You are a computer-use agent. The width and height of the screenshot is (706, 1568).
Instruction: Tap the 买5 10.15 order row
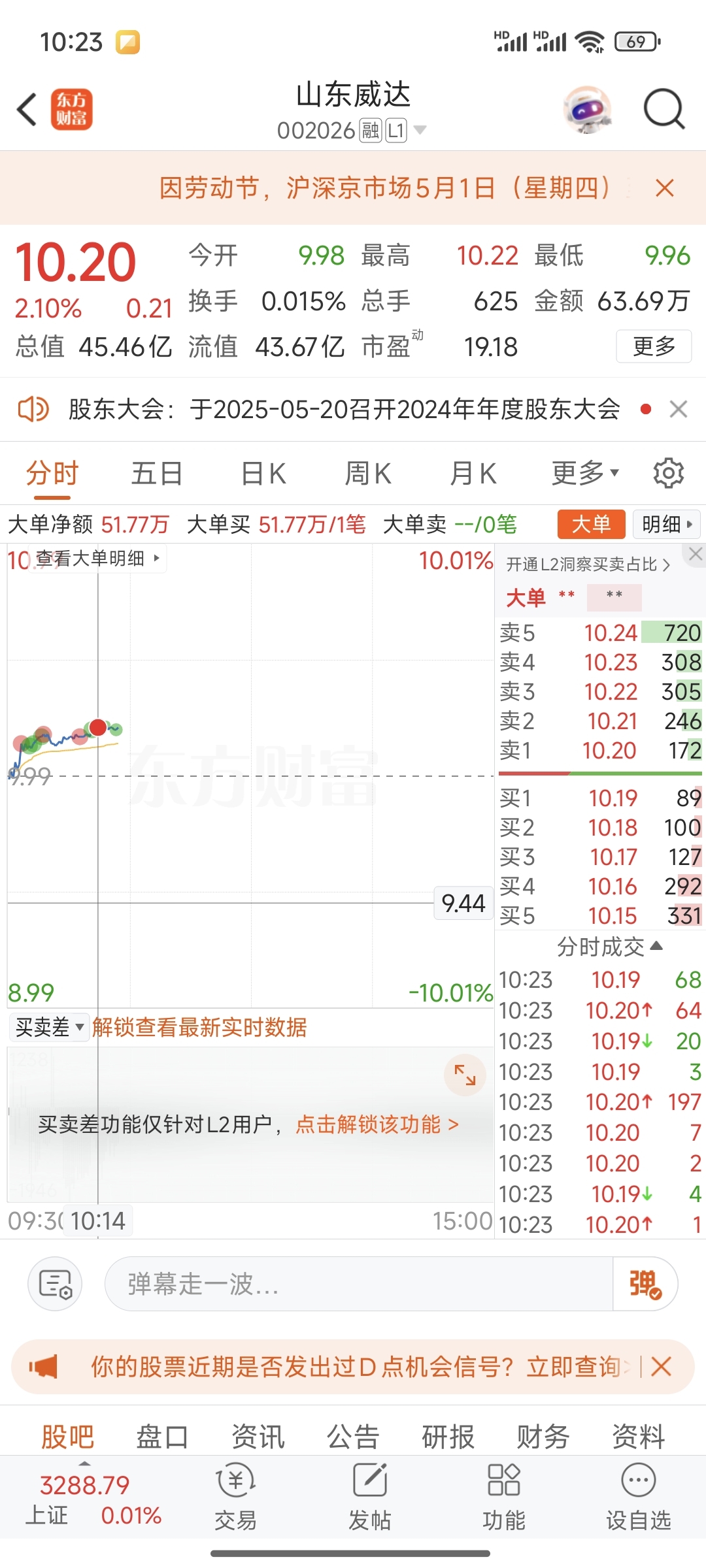(x=600, y=915)
